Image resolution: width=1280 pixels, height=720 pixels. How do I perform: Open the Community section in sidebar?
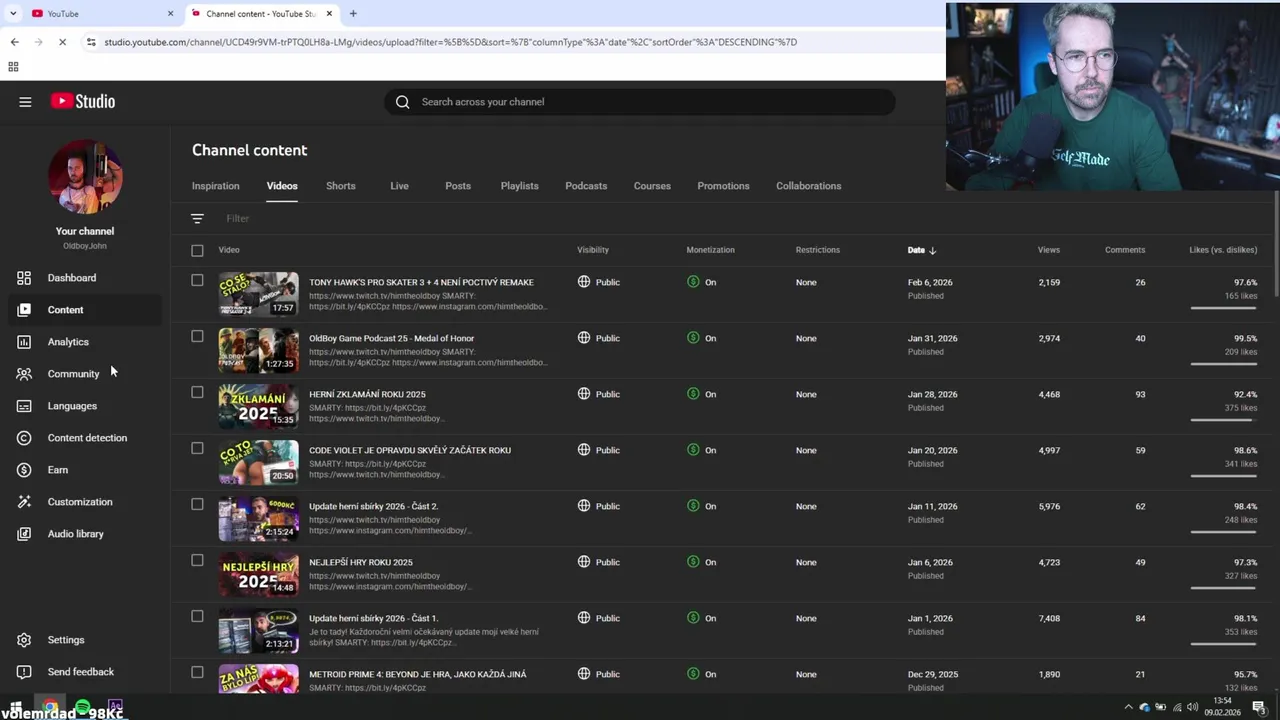73,374
